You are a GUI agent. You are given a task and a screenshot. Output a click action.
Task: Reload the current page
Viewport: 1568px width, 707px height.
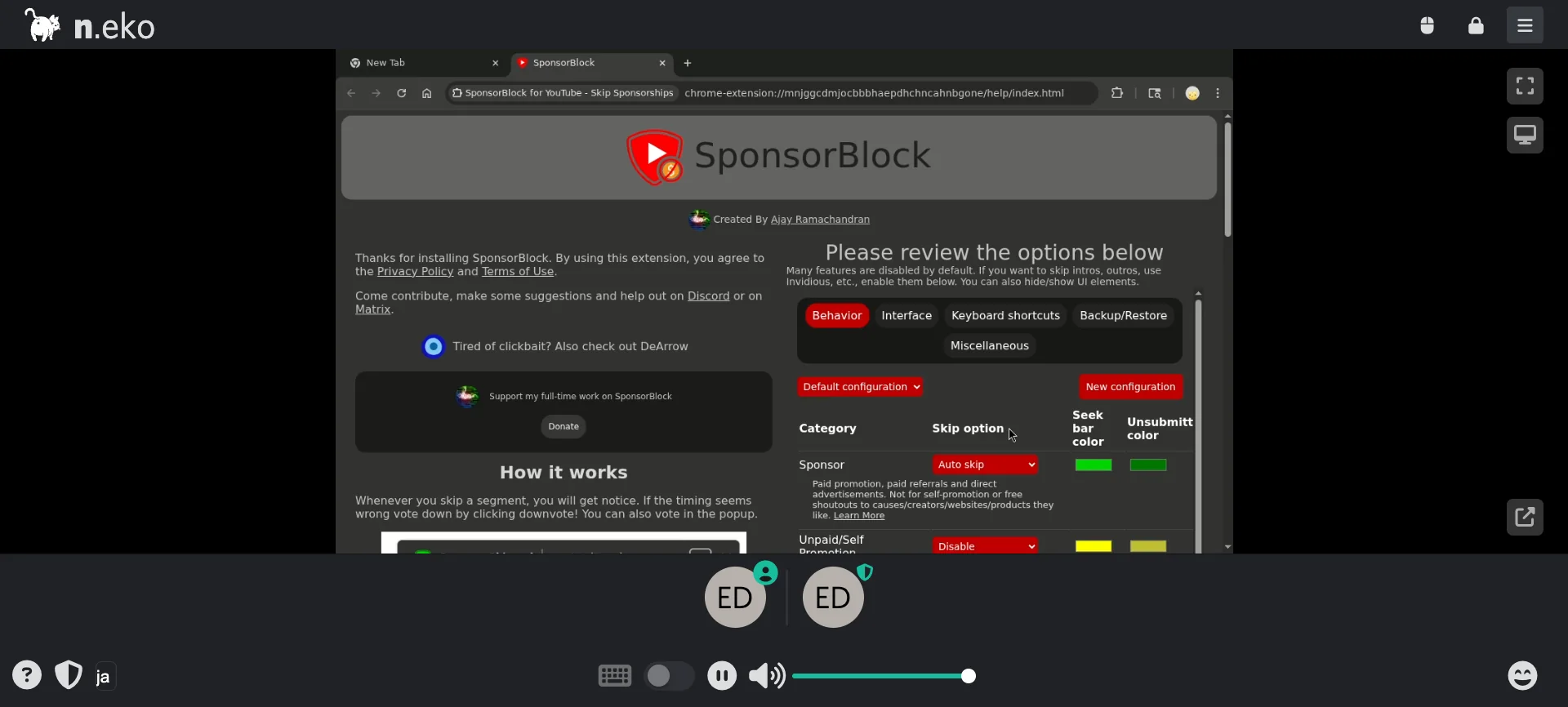401,93
